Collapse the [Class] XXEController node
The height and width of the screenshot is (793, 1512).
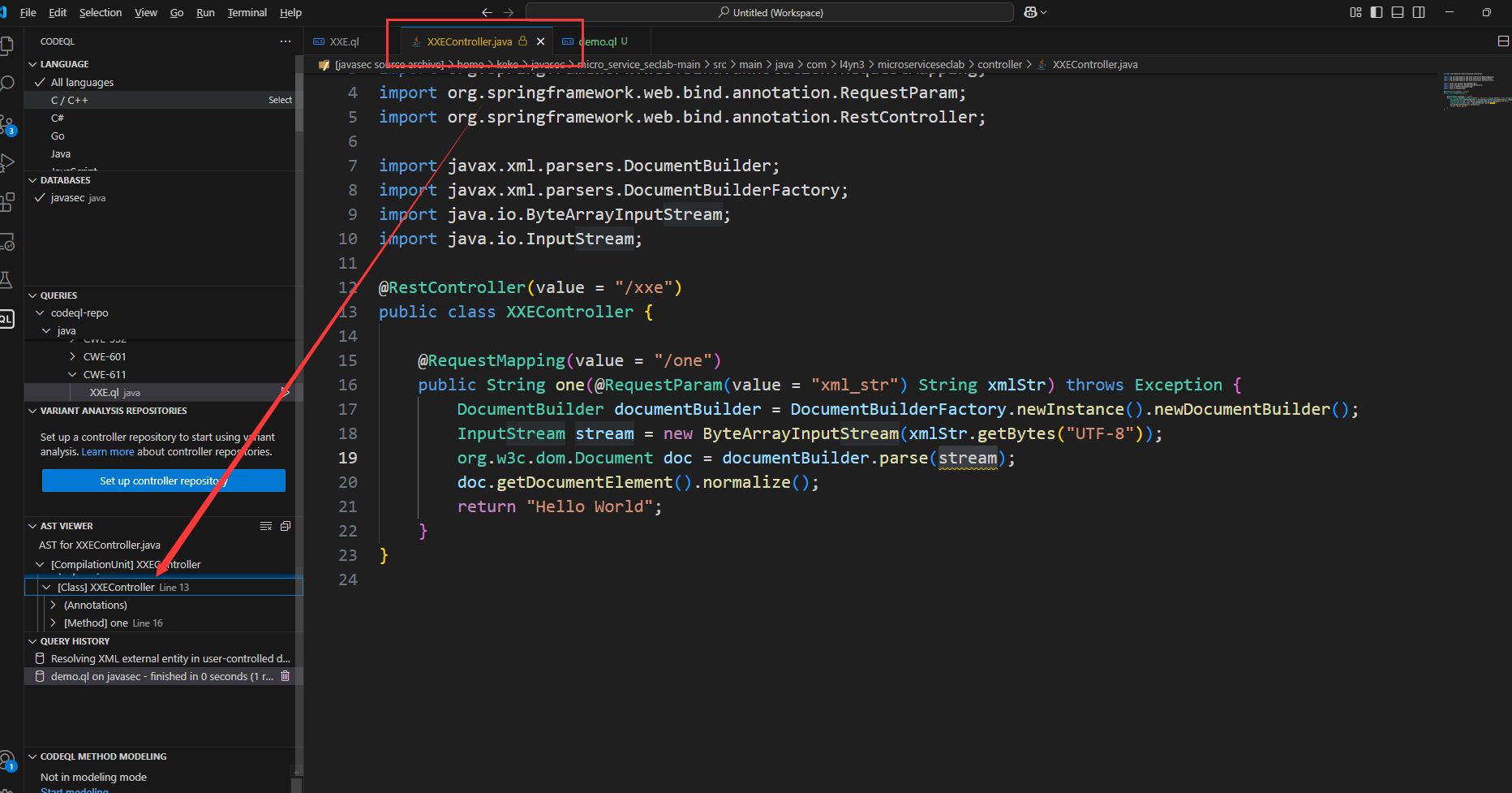pyautogui.click(x=46, y=587)
